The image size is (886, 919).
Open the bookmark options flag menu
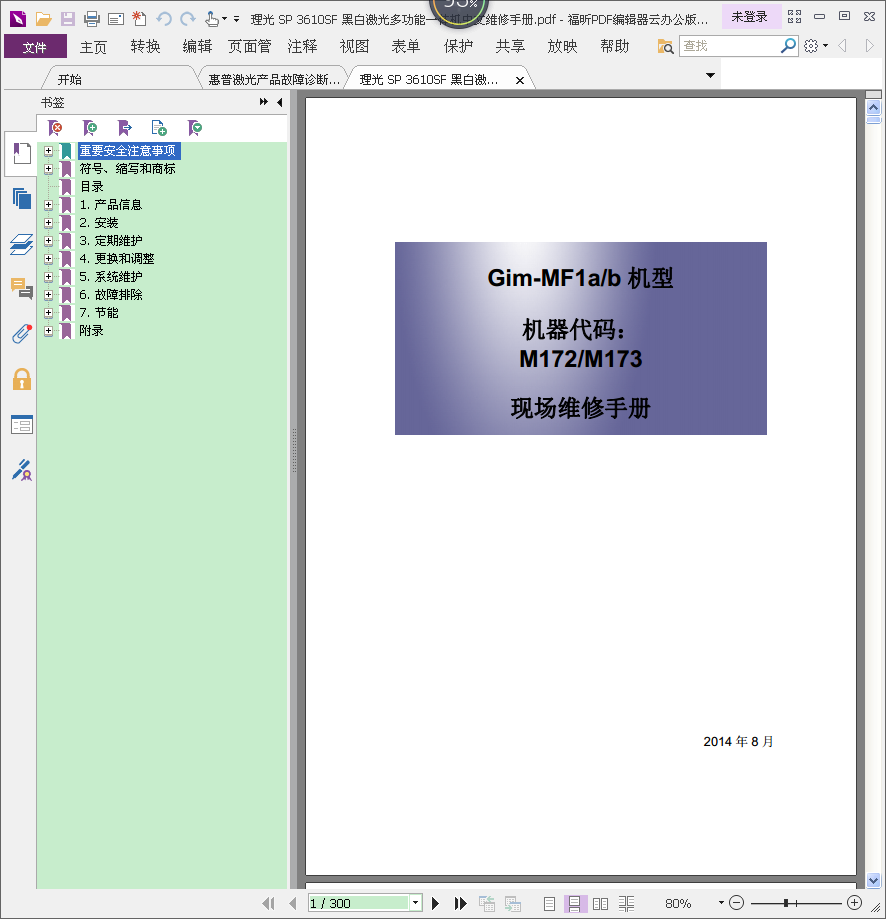195,128
